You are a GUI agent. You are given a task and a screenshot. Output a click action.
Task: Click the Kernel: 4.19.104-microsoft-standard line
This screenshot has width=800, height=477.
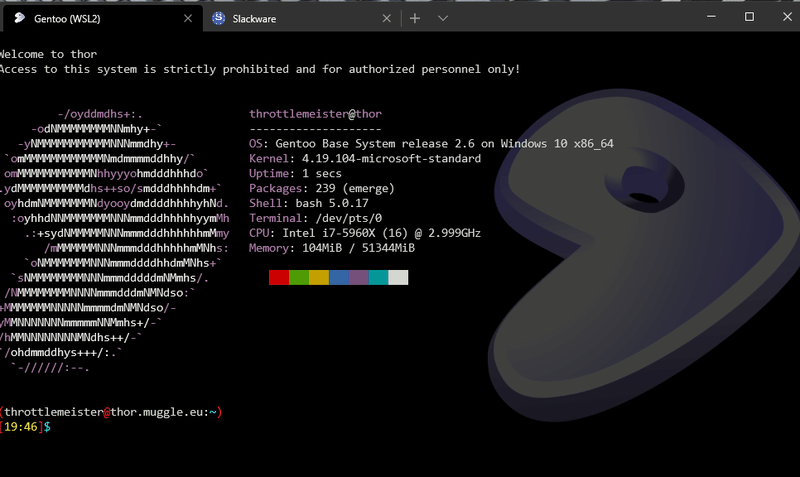(x=365, y=159)
